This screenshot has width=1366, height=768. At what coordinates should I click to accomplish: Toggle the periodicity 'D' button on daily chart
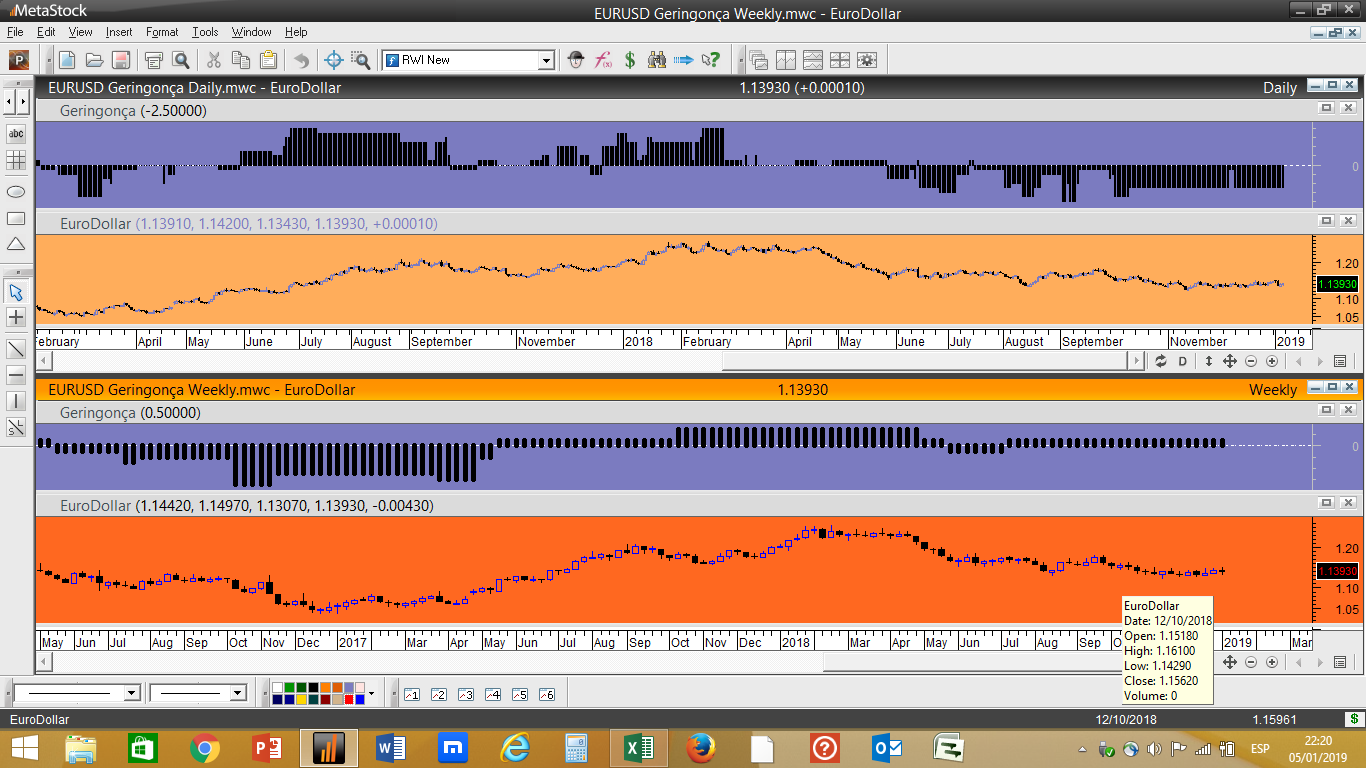tap(1182, 361)
